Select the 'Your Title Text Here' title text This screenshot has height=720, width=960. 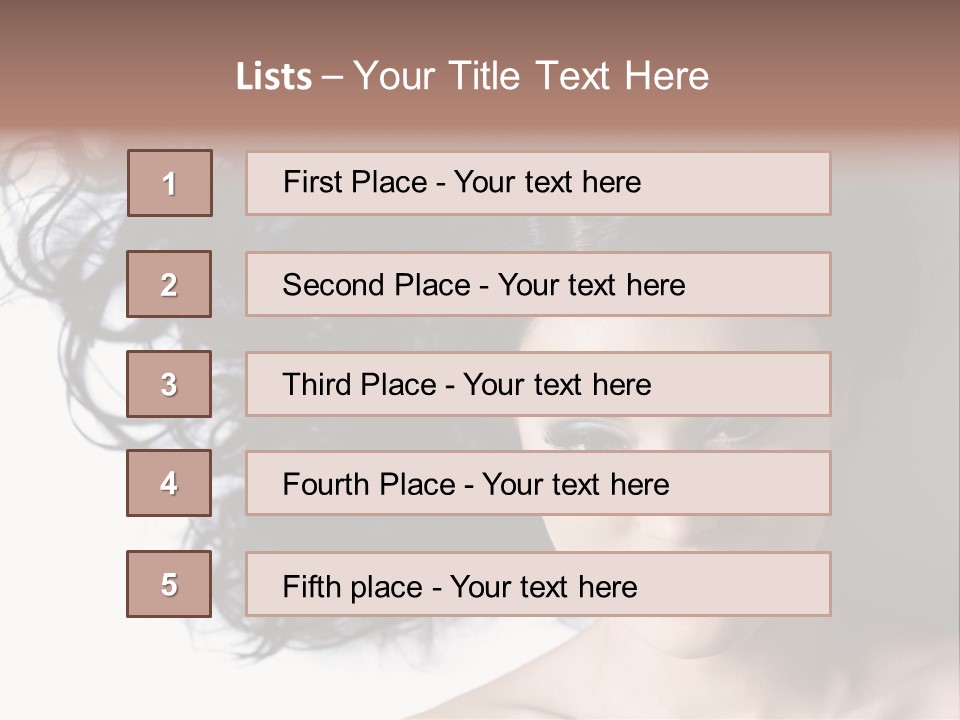point(531,76)
